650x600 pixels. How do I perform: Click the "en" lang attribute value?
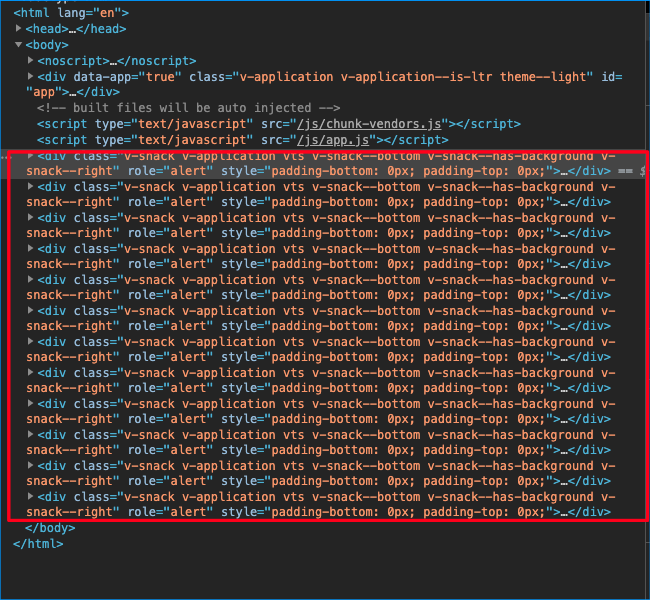pyautogui.click(x=107, y=13)
